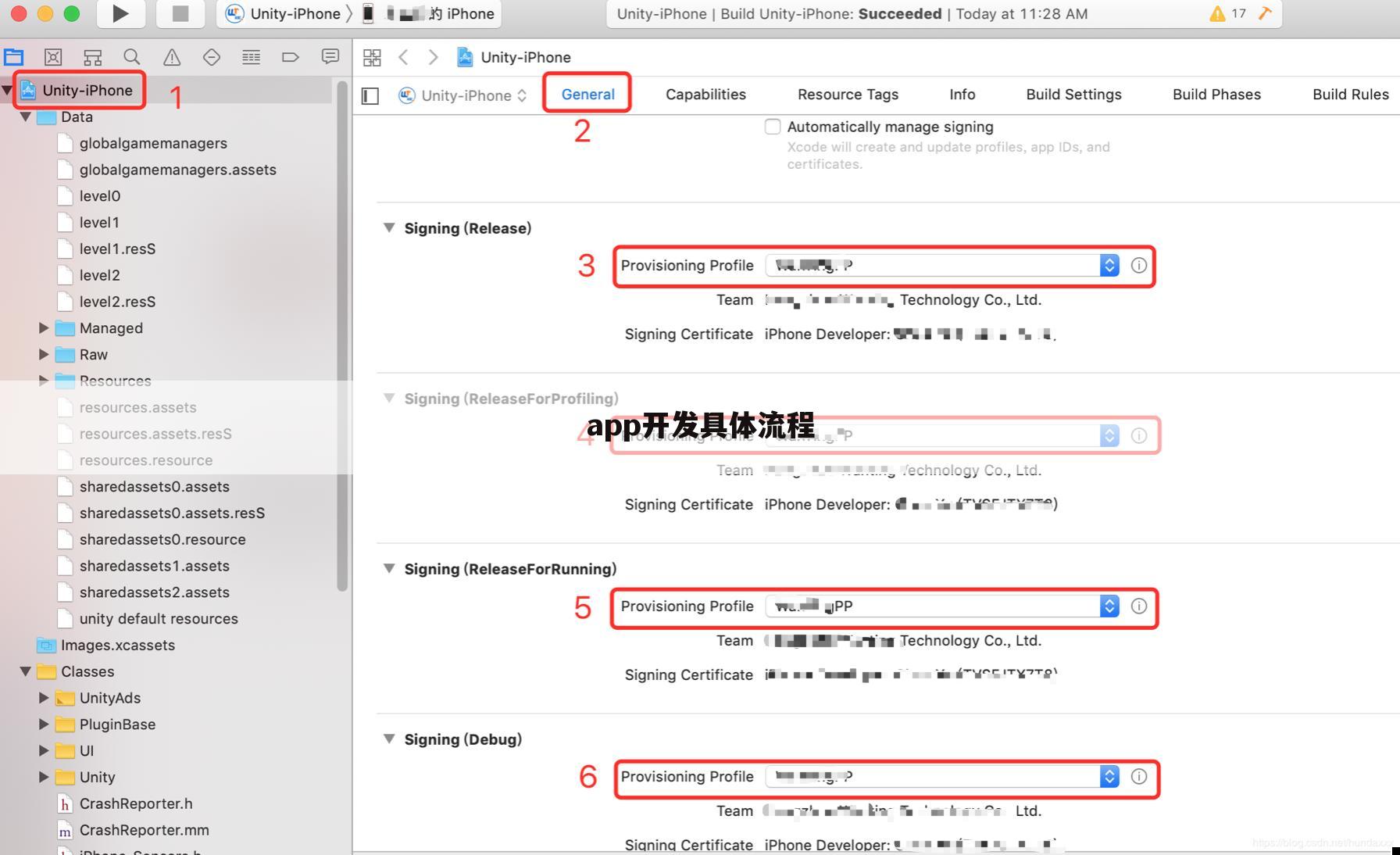Open the related items grid menu

tap(372, 57)
